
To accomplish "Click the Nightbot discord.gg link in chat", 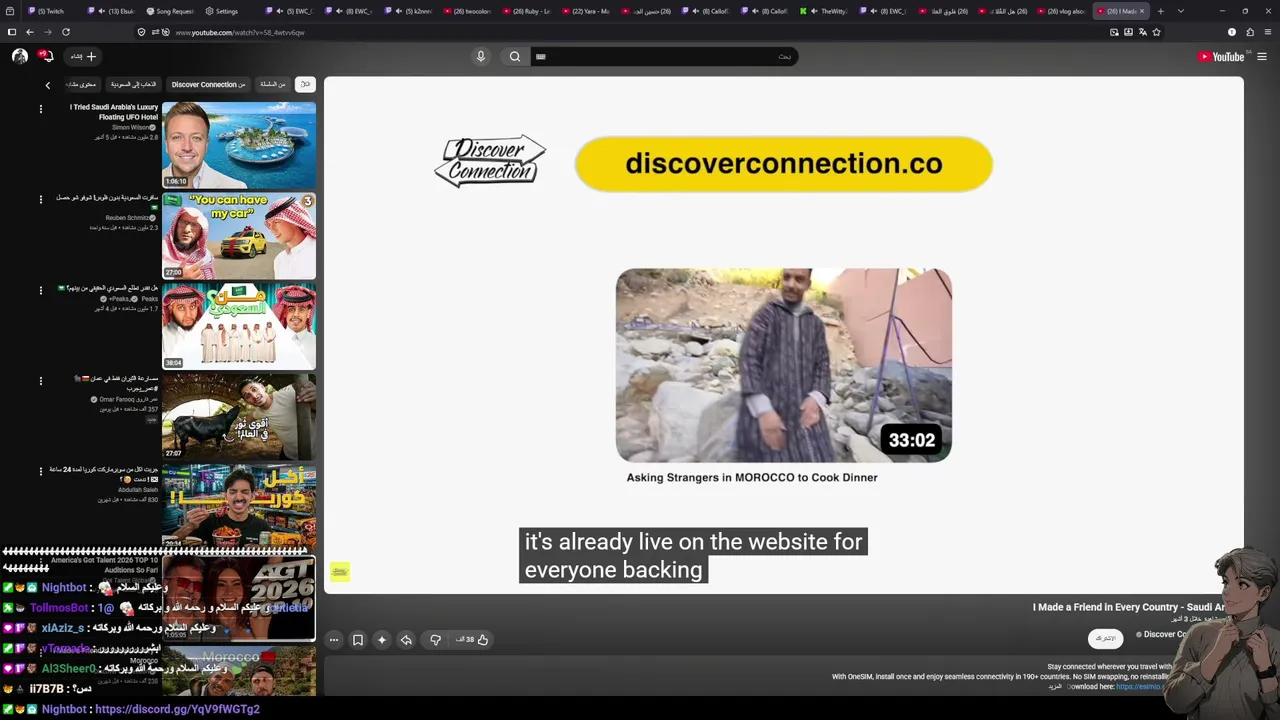I will pos(177,709).
